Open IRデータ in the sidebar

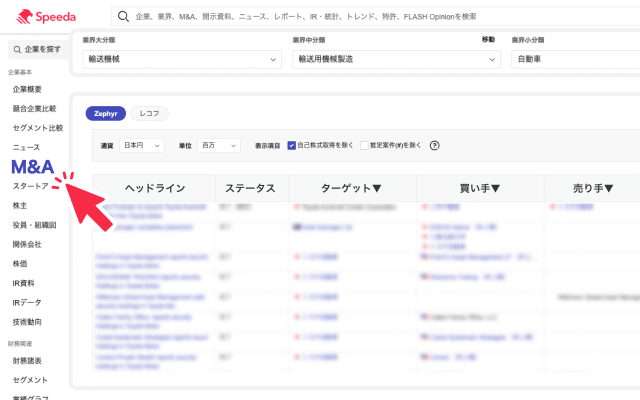pyautogui.click(x=27, y=302)
